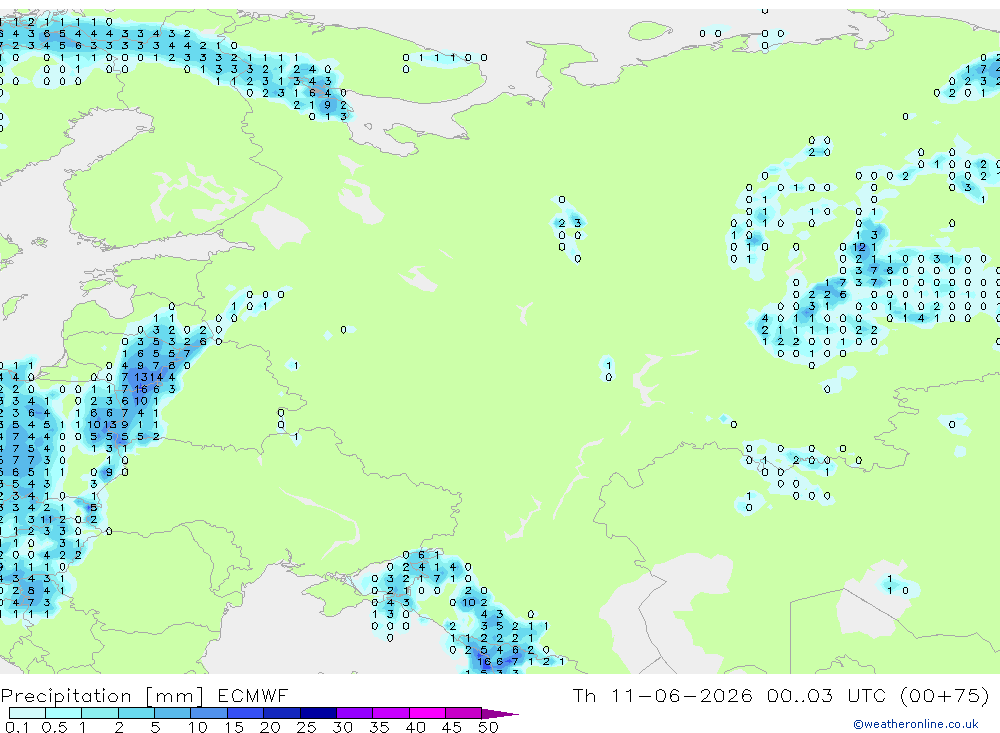Click the 0.1–0.5 mm legend color swatch
This screenshot has height=733, width=1000.
[27, 713]
